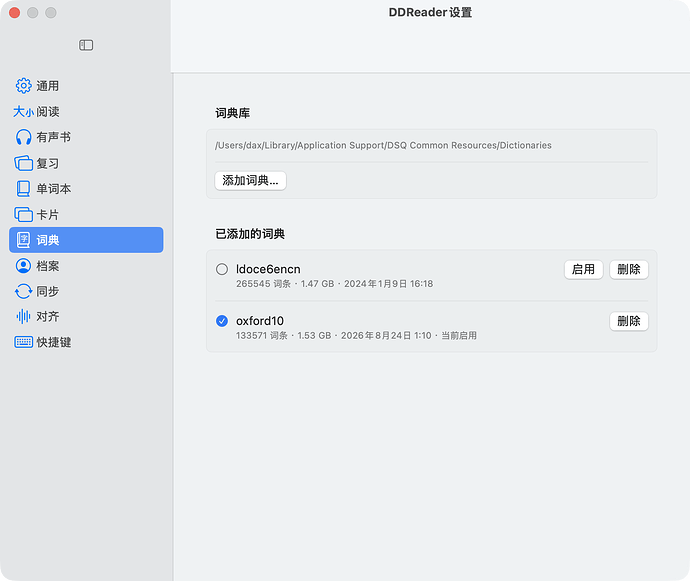Screen dimensions: 690x581
Task: Open the 有声书 settings section
Action: click(x=86, y=137)
